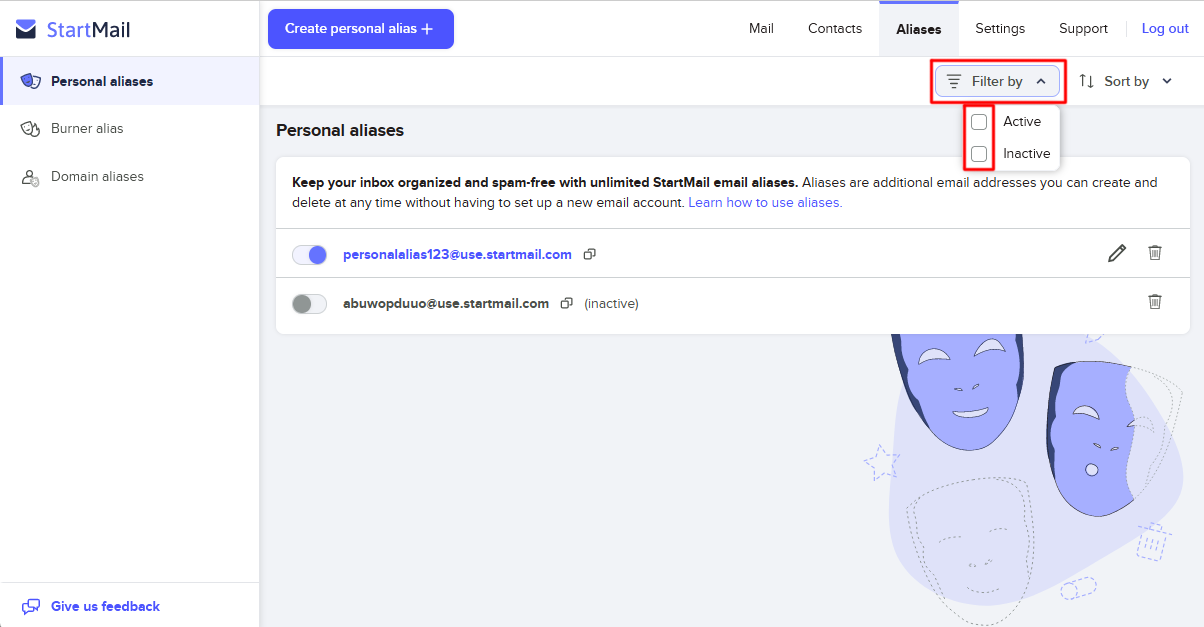Viewport: 1204px width, 627px height.
Task: Switch to the Mail tab
Action: point(761,29)
